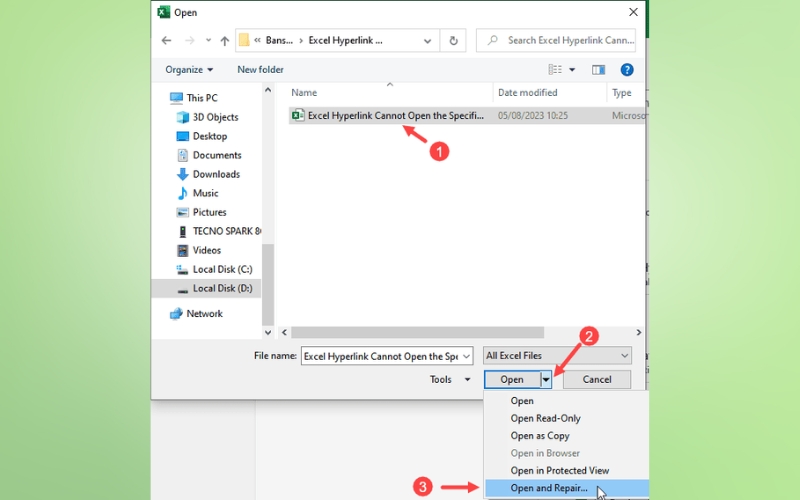Image resolution: width=800 pixels, height=500 pixels.
Task: Expand the Tools dropdown
Action: [x=450, y=380]
